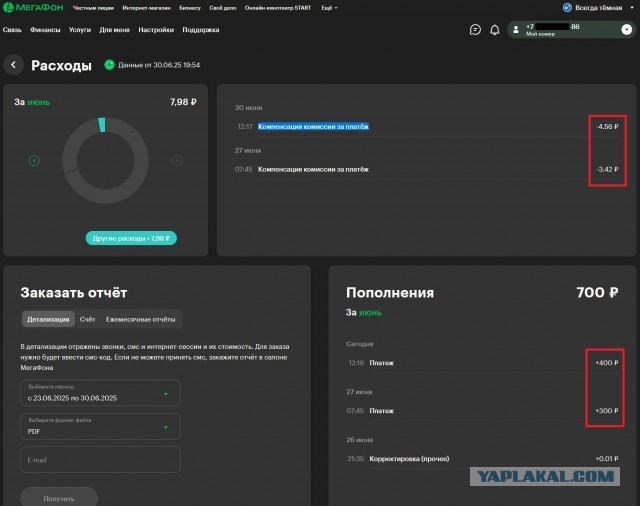Open the PDF file format dropdown

pos(100,426)
